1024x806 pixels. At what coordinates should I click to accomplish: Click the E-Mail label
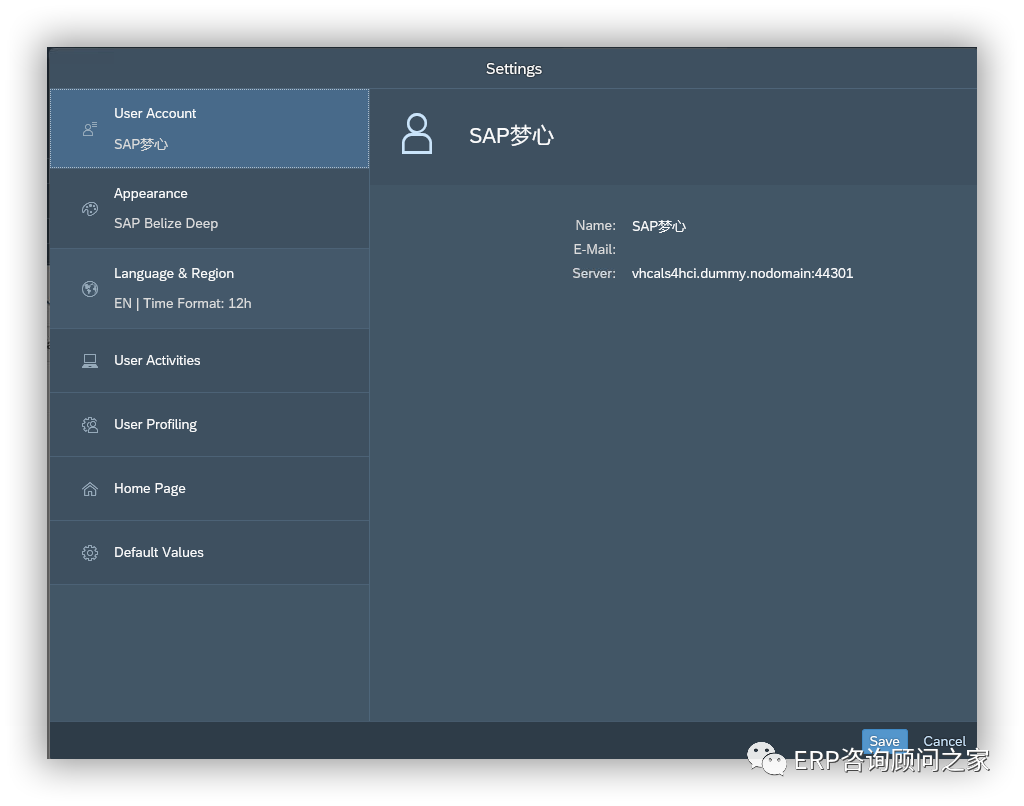pos(594,250)
